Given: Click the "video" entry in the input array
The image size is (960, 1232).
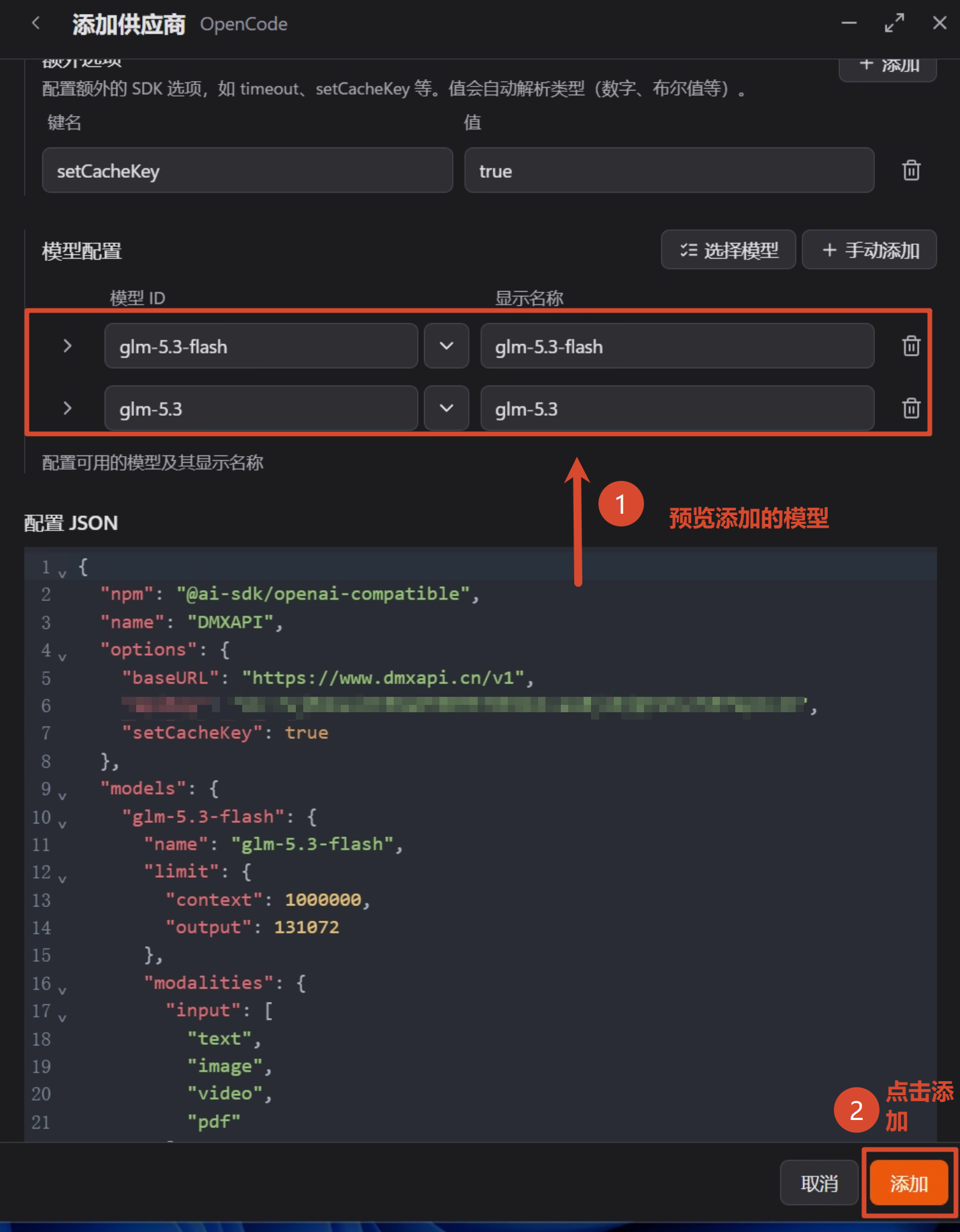Looking at the screenshot, I should point(225,1094).
